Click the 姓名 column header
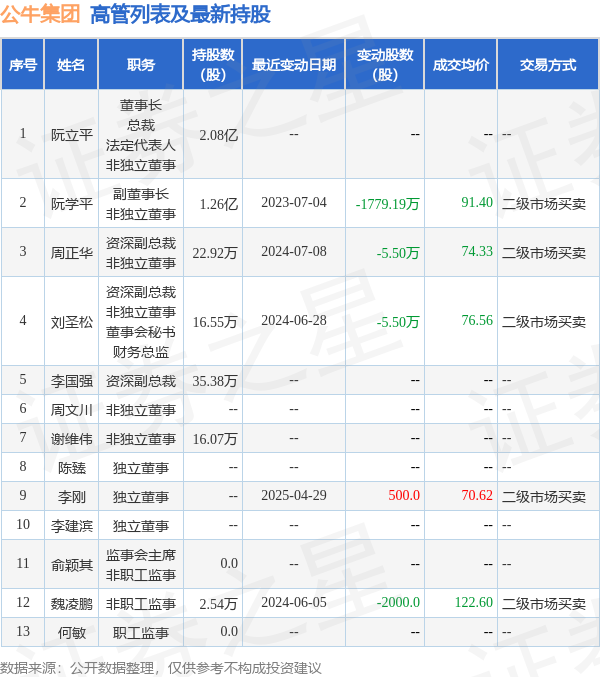The width and height of the screenshot is (600, 677). (71, 65)
